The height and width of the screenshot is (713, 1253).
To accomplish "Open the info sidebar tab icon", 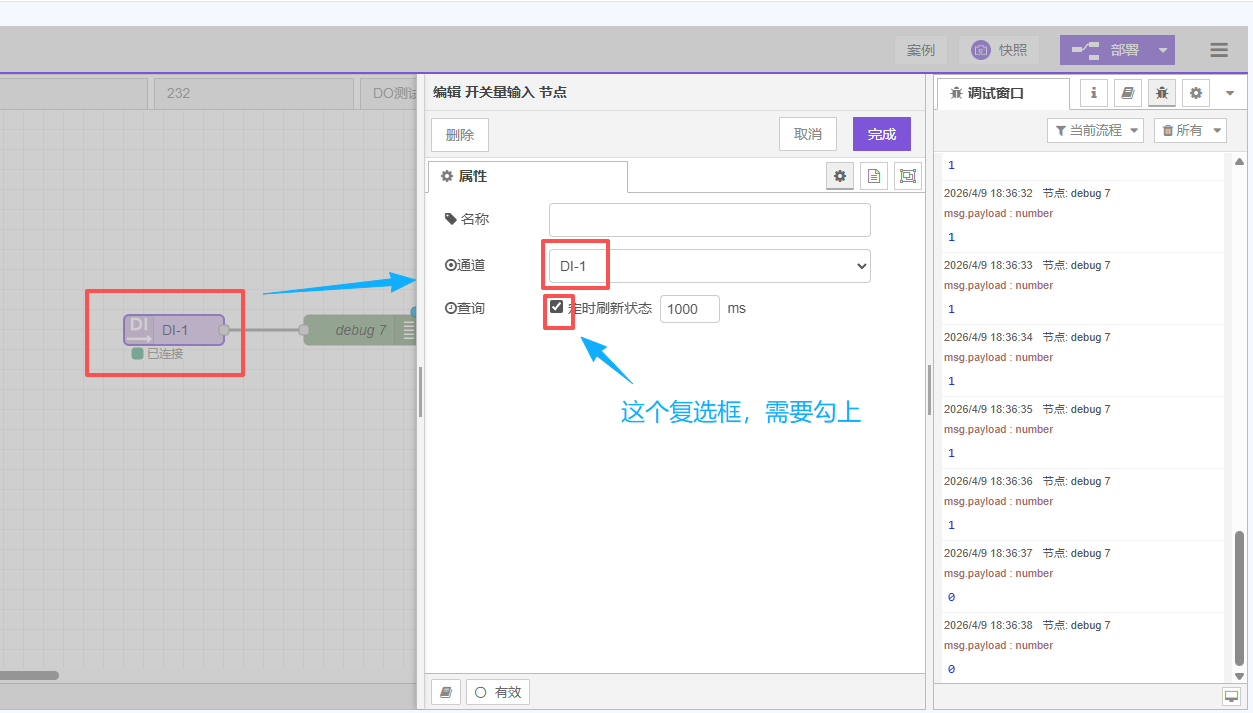I will 1093,93.
